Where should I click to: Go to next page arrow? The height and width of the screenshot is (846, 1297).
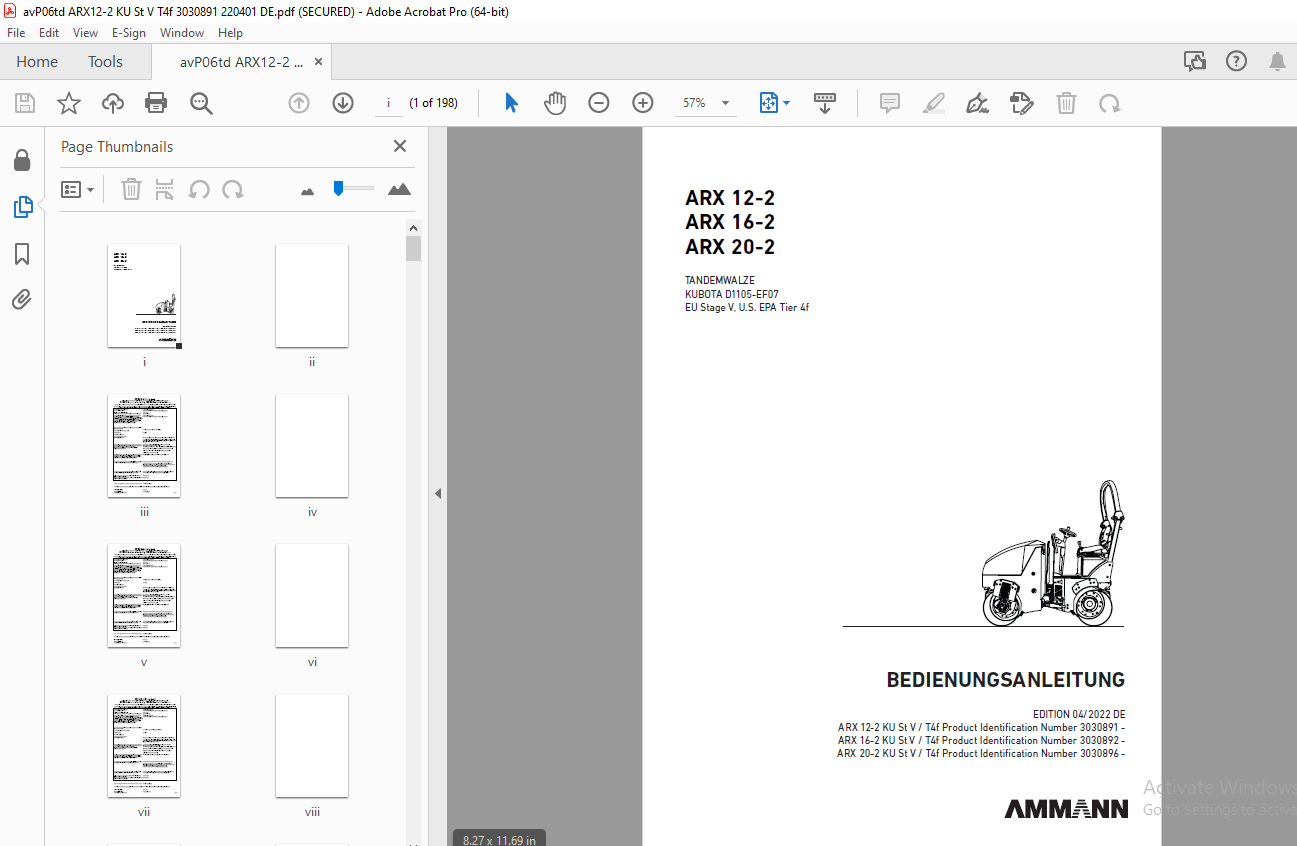point(343,103)
